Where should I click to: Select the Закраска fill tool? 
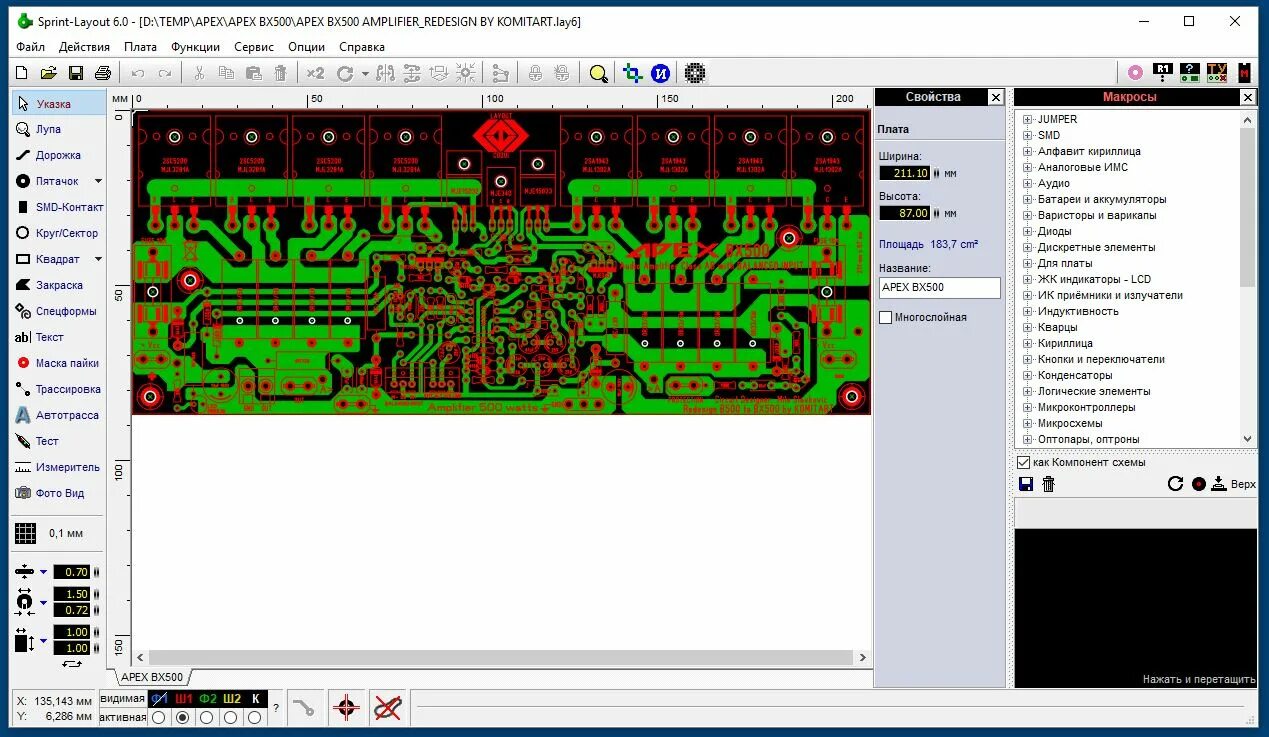click(58, 285)
